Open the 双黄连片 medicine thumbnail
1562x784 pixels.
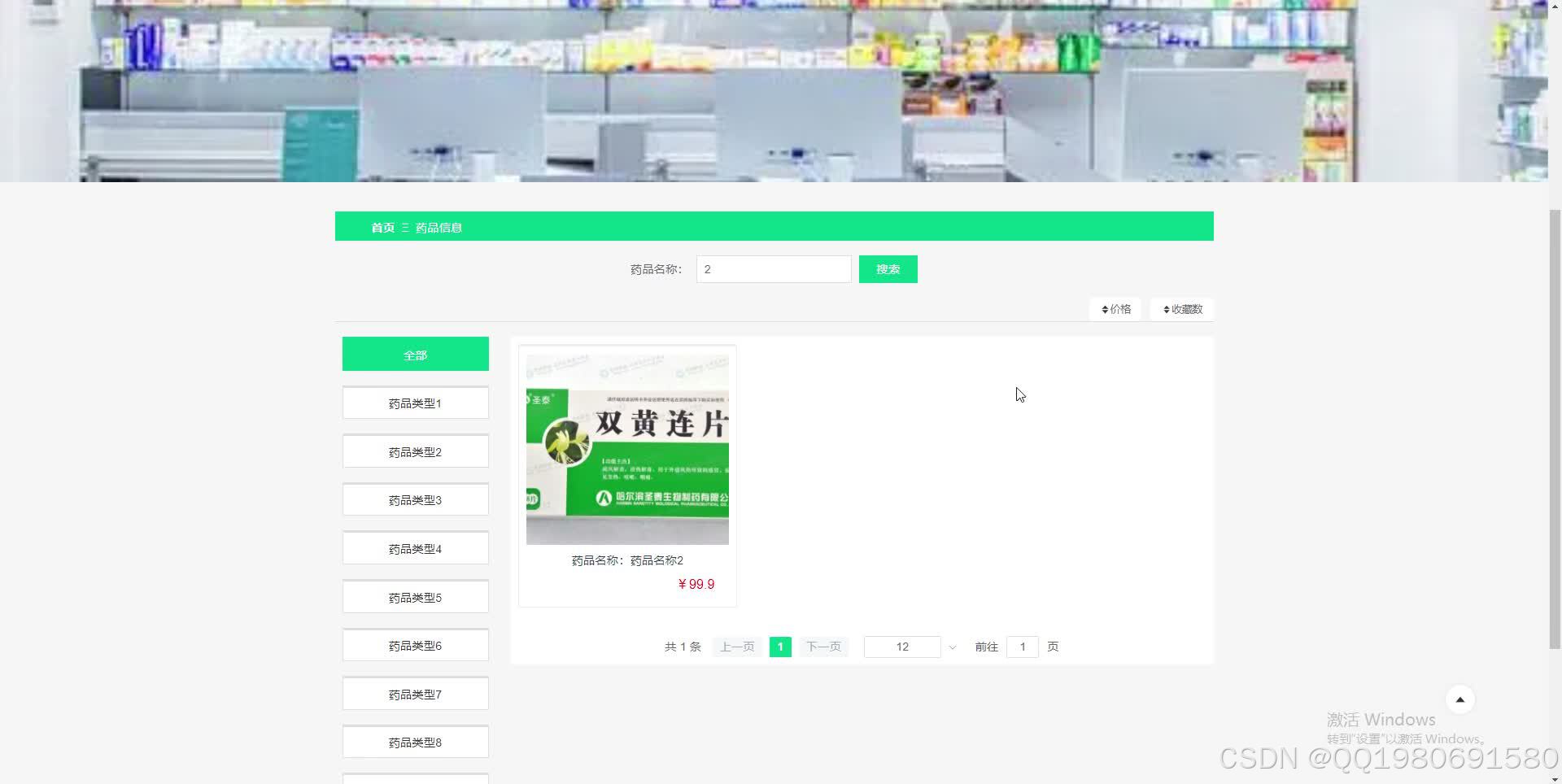627,447
